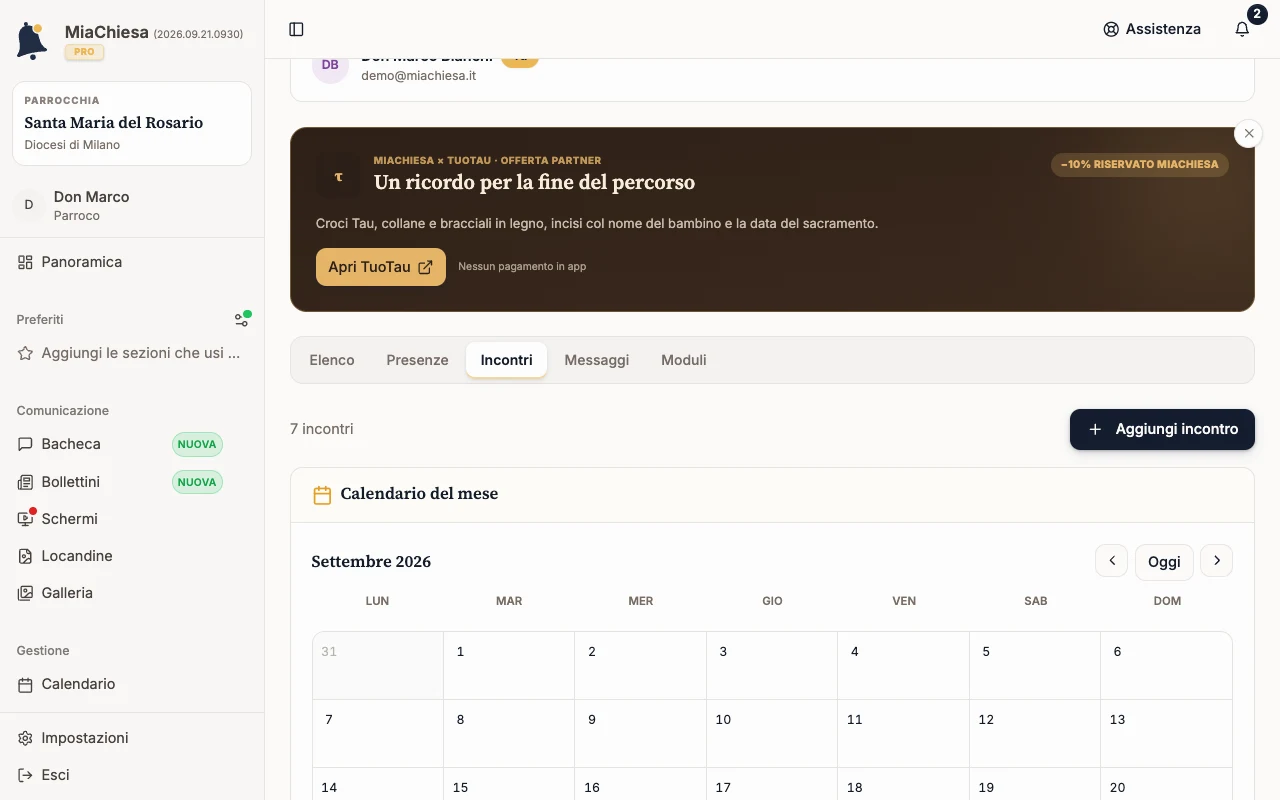Click the Don Marco Parroco profile
Image resolution: width=1280 pixels, height=800 pixels.
[x=132, y=205]
